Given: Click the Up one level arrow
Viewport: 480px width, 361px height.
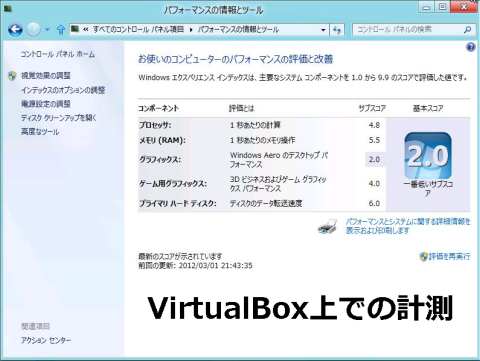Looking at the screenshot, I should [x=61, y=30].
